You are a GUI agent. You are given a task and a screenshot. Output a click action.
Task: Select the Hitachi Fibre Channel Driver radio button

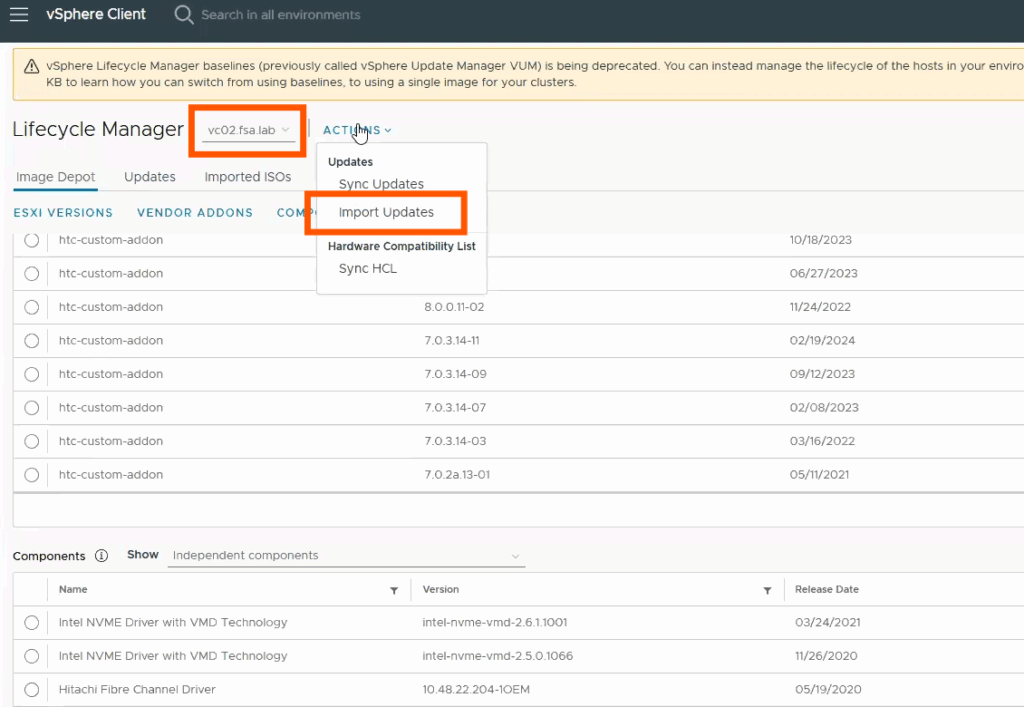click(x=32, y=689)
